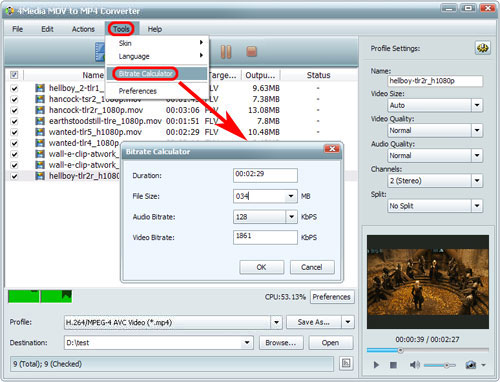
Task: Click the Tools menu
Action: (121, 29)
